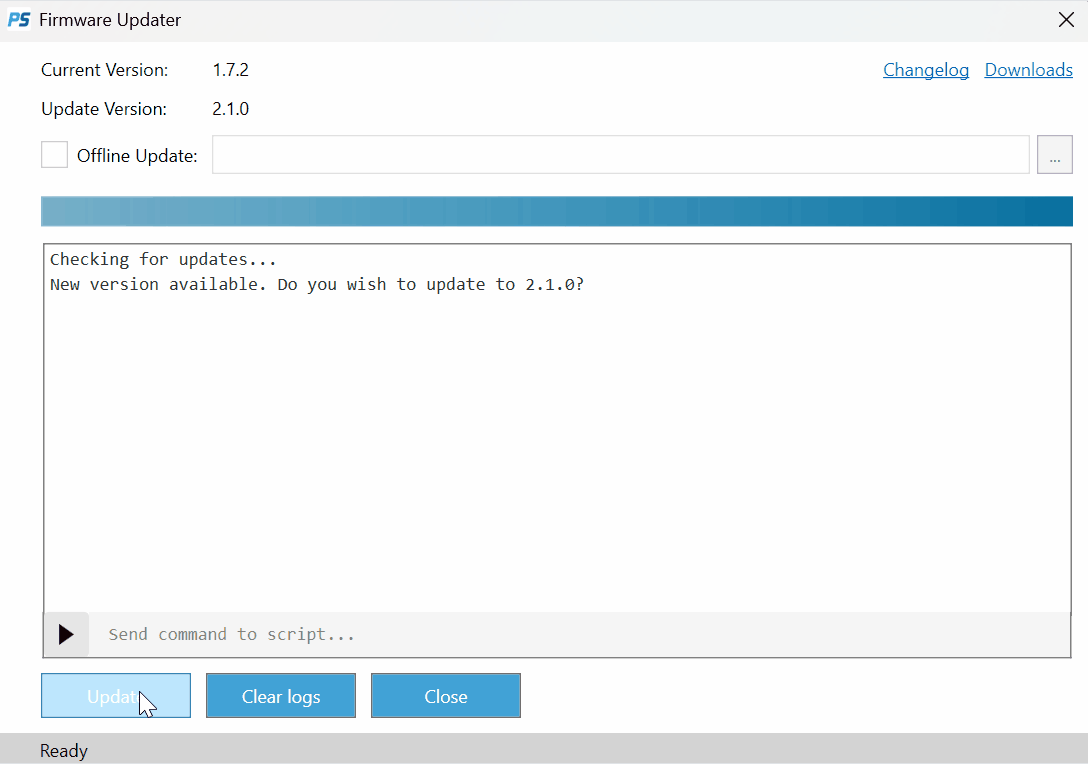Click the current version number 1.7.2

[x=230, y=70]
